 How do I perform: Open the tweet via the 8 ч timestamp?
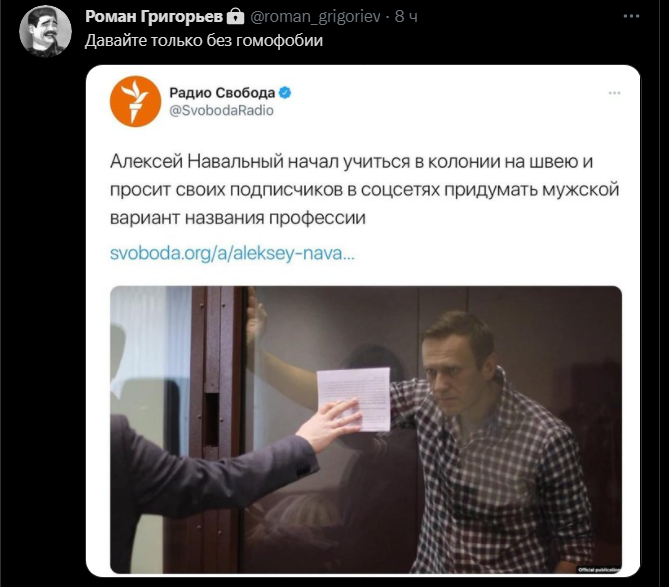(x=406, y=17)
